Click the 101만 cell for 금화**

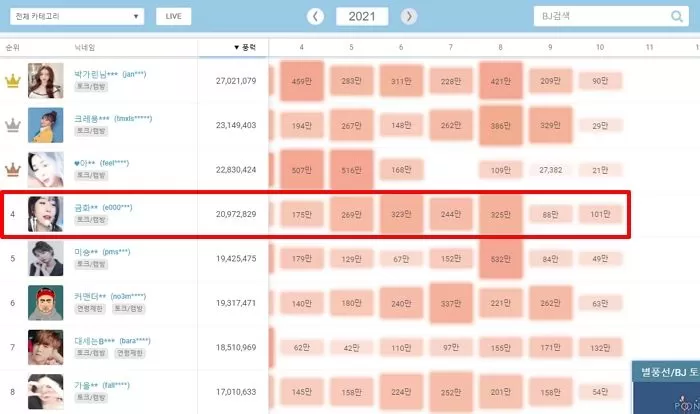click(600, 214)
